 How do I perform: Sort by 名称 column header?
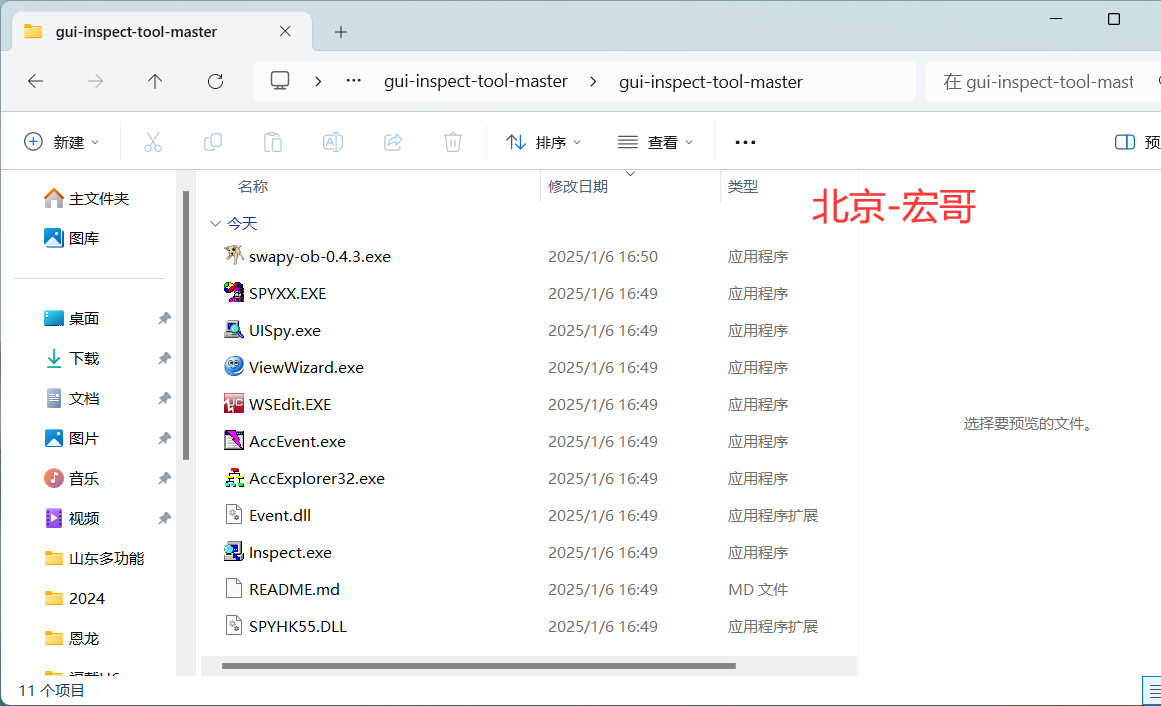(x=252, y=187)
